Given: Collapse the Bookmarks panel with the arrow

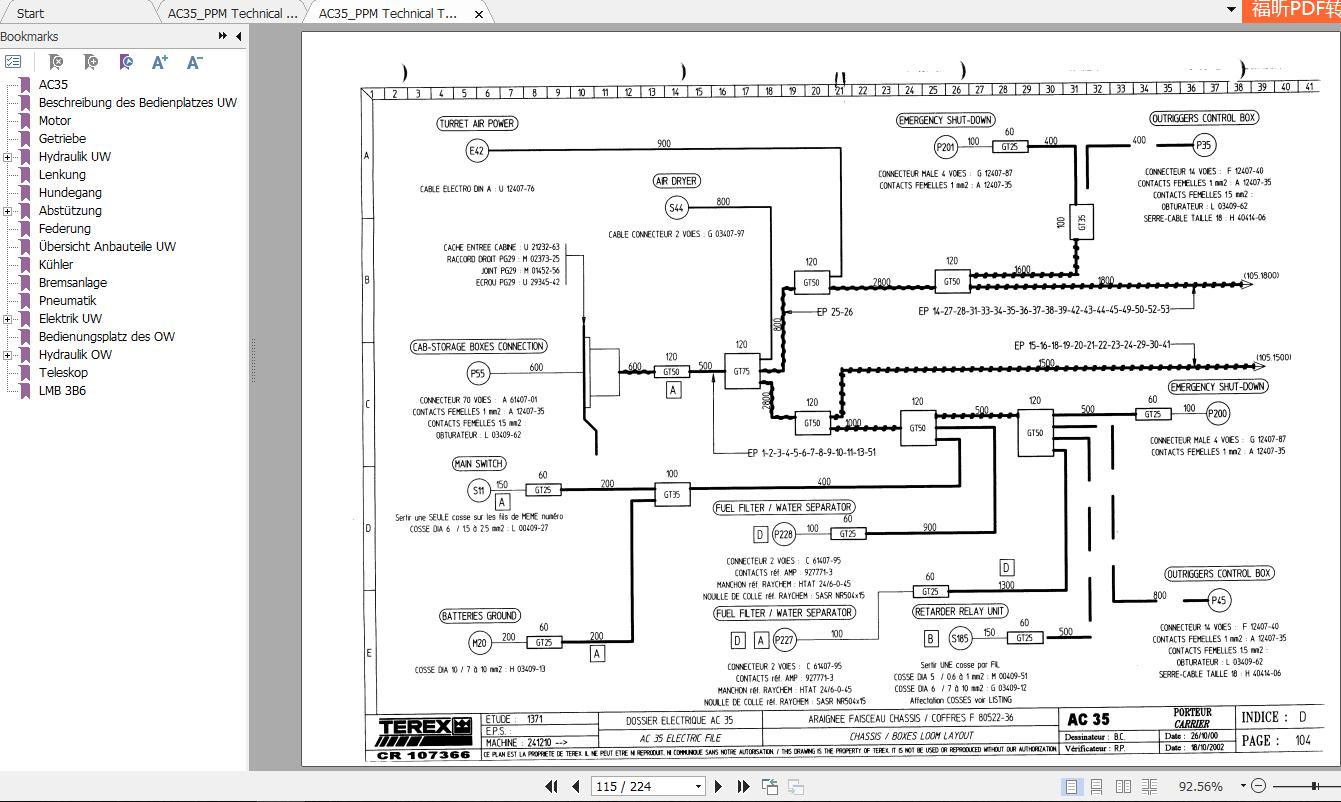Looking at the screenshot, I should [x=240, y=37].
